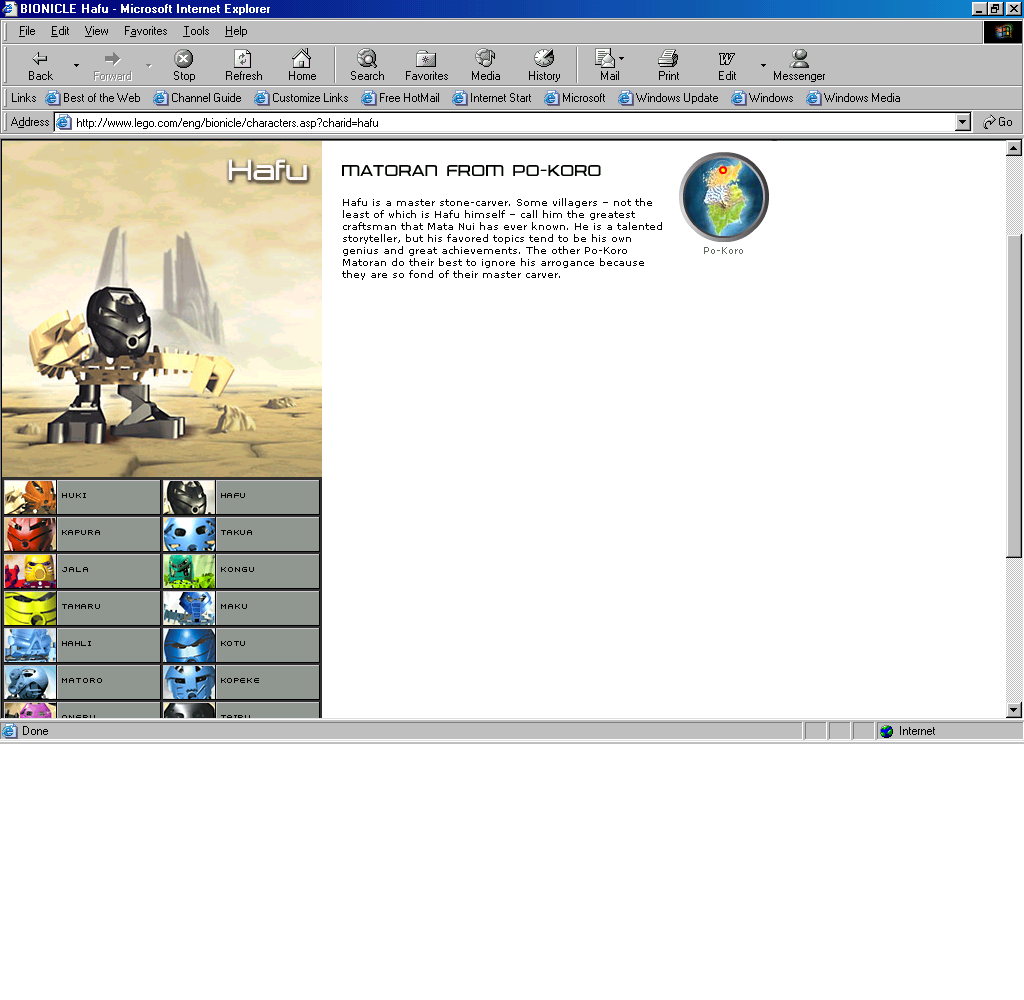This screenshot has width=1024, height=1000.
Task: Open the Edit menu
Action: coord(60,31)
